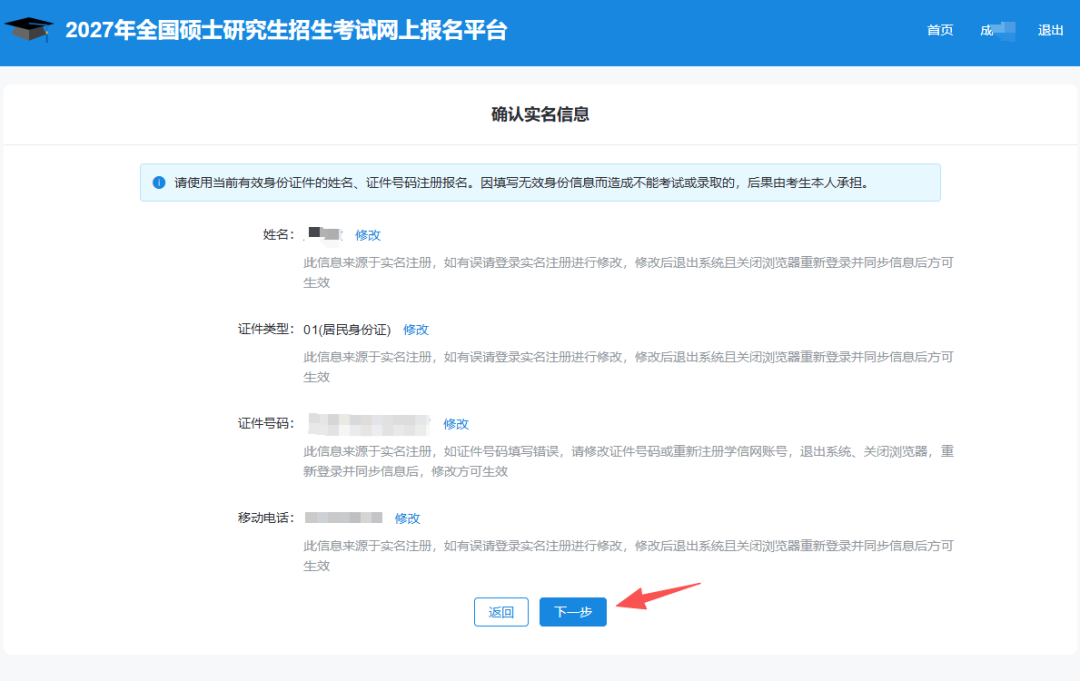Click 修改 next to 证件号码
This screenshot has width=1080, height=681.
[456, 424]
